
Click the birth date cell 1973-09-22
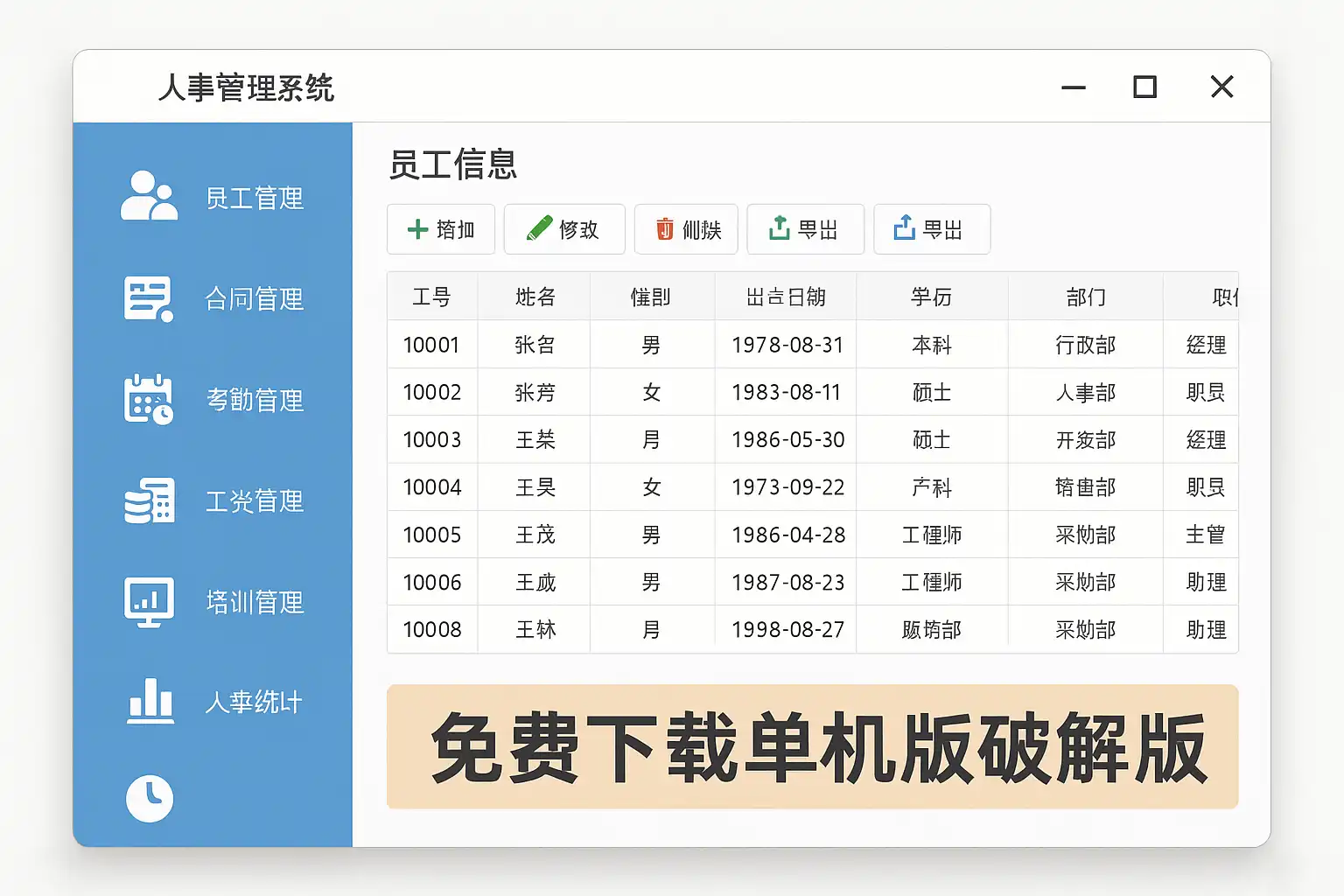(787, 487)
